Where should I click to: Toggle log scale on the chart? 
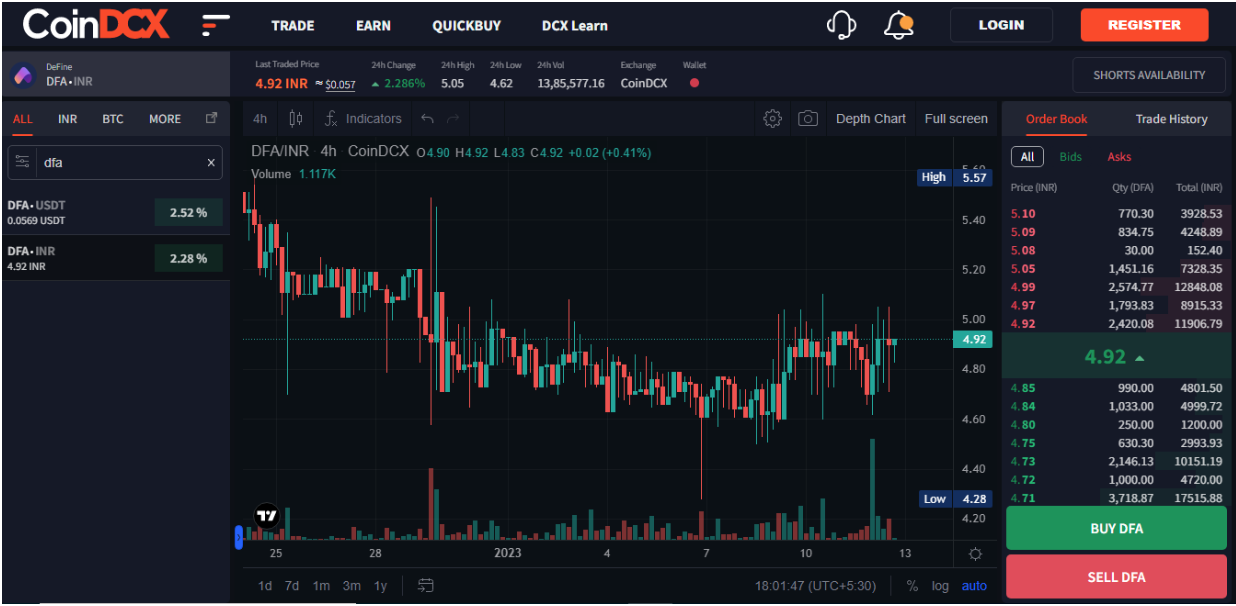[x=940, y=585]
